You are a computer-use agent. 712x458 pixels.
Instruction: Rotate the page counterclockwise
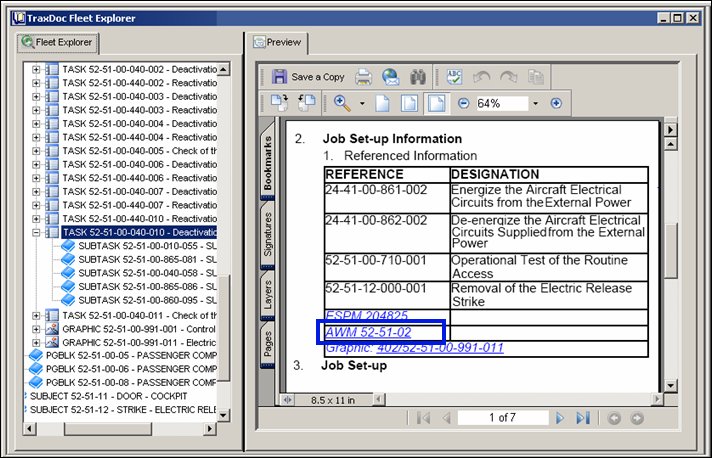tap(307, 103)
